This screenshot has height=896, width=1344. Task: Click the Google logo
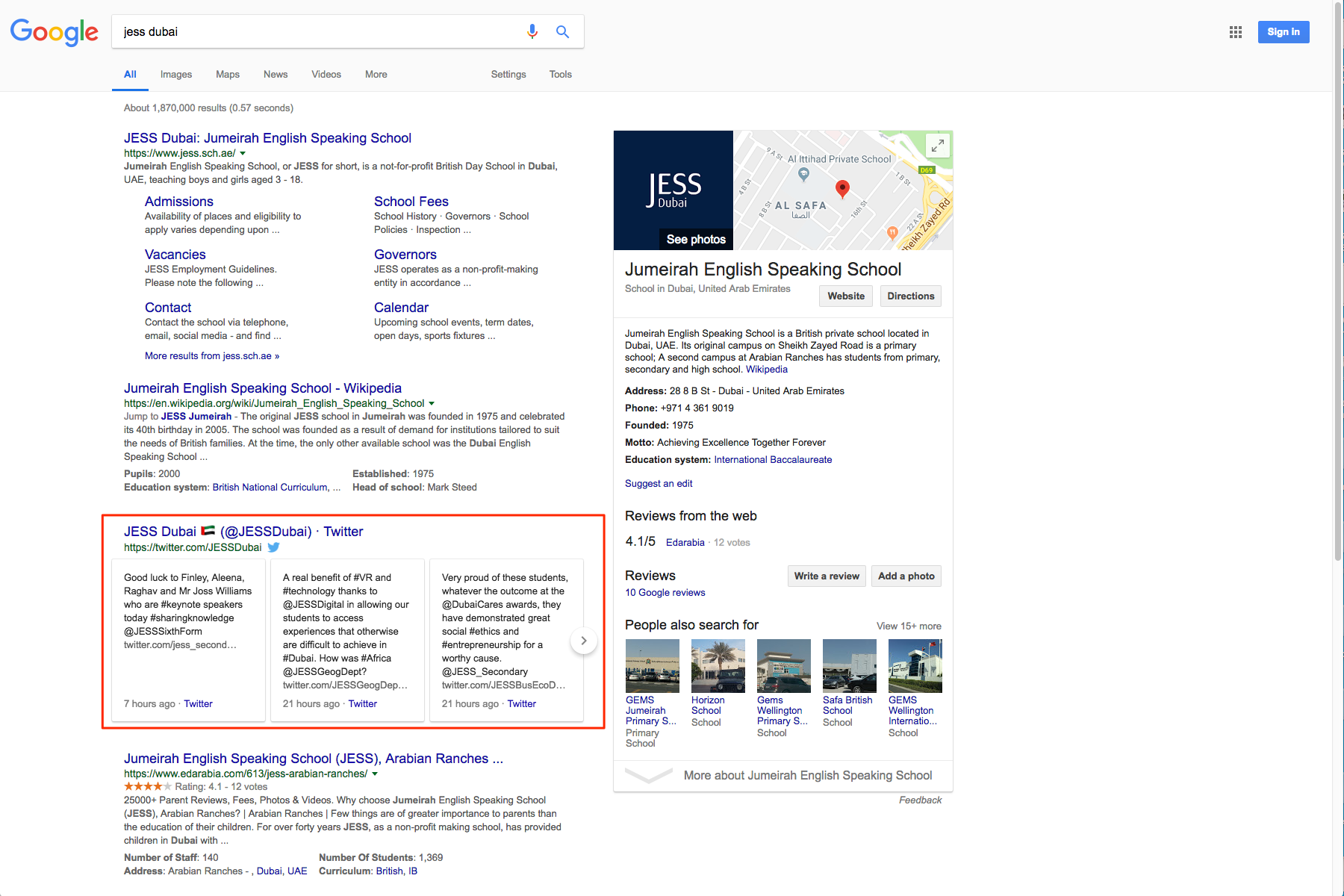coord(54,32)
